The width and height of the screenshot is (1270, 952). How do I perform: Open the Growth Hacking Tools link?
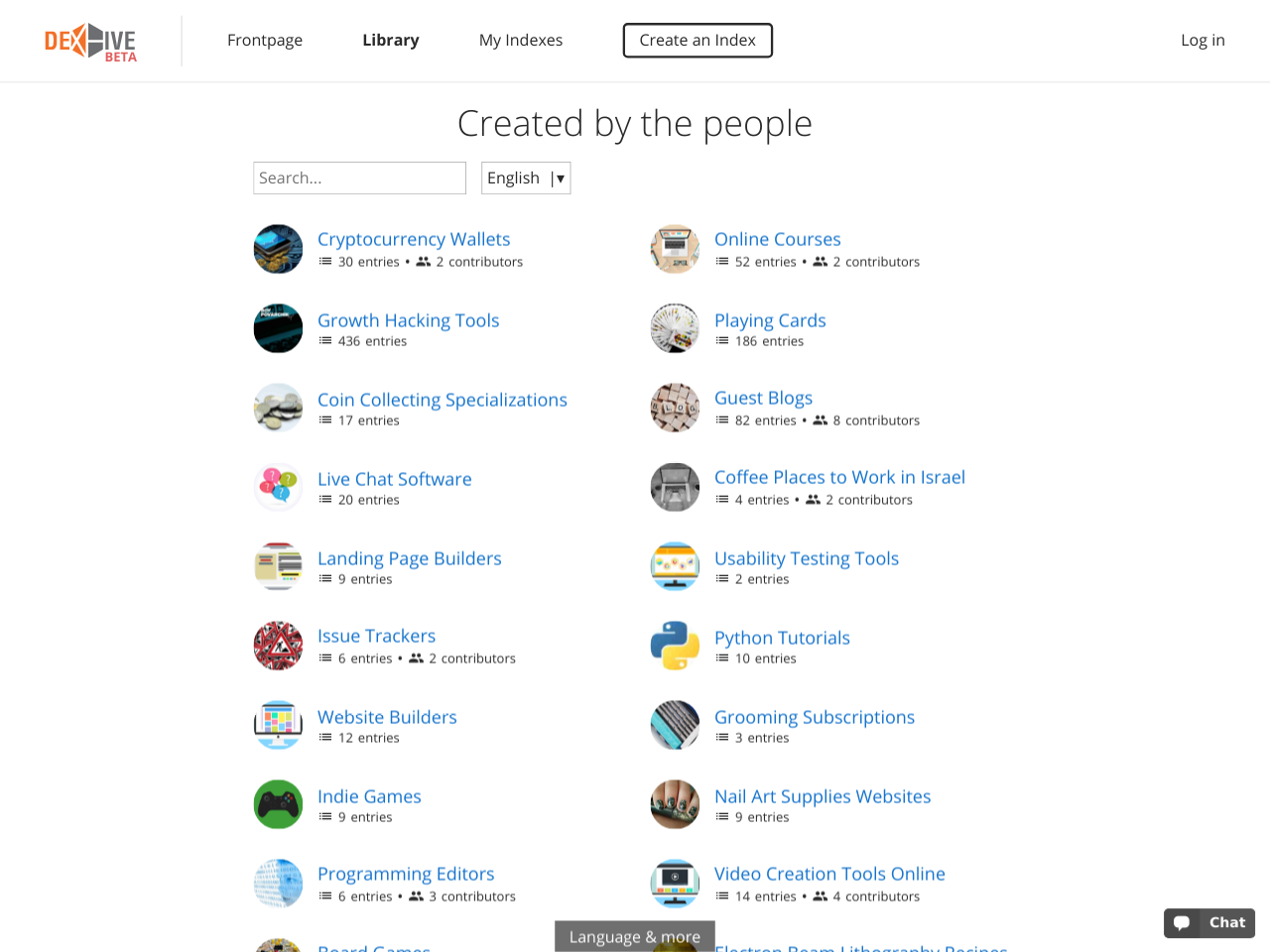pyautogui.click(x=408, y=320)
